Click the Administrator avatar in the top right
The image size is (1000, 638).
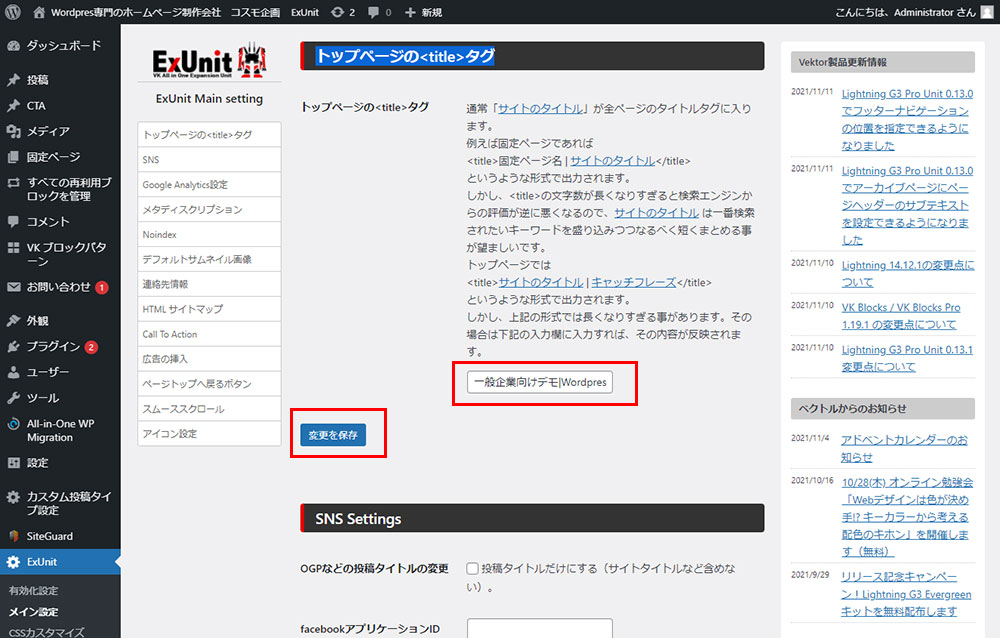(986, 12)
